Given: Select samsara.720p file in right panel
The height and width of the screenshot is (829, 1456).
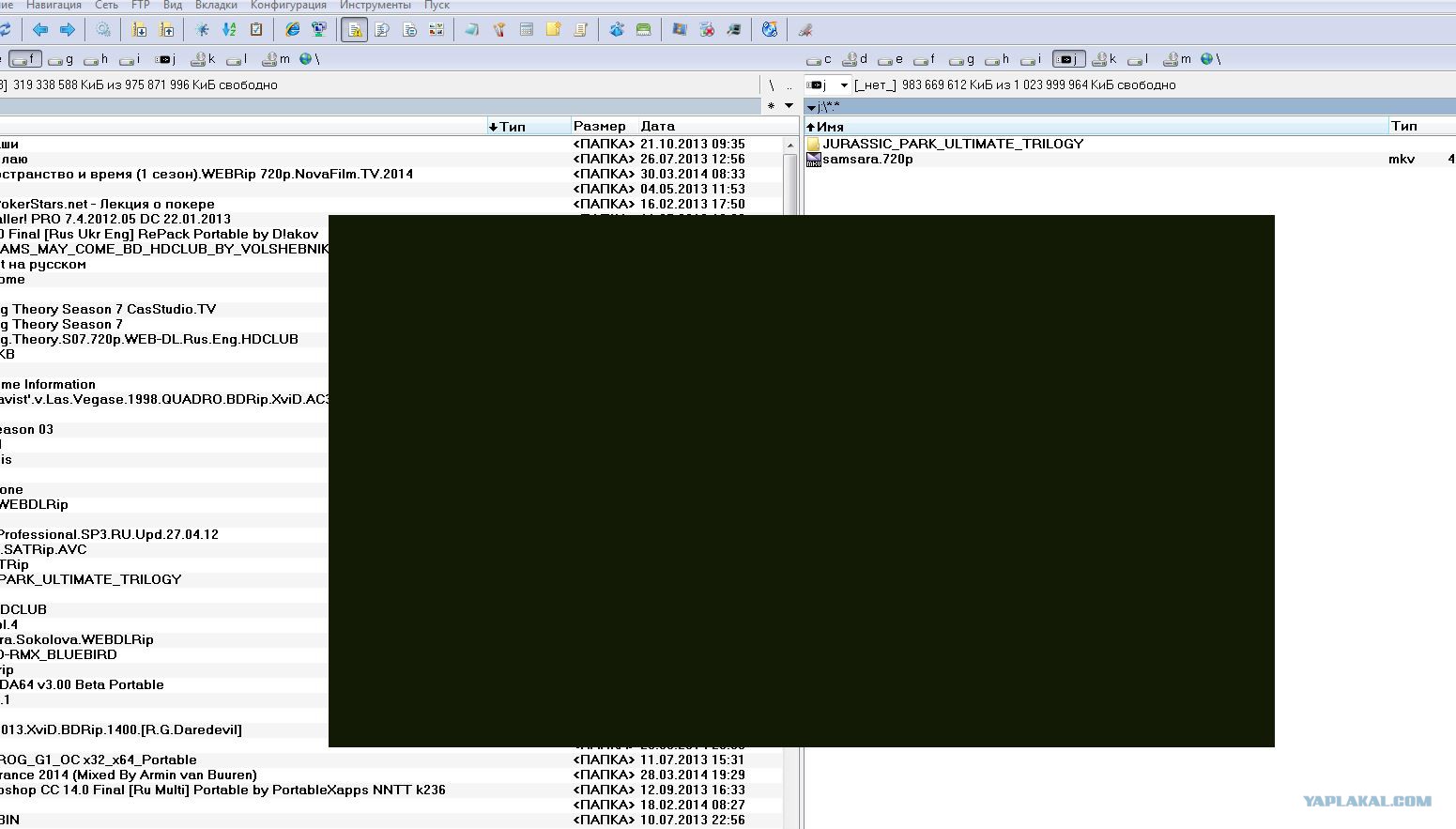Looking at the screenshot, I should coord(867,159).
